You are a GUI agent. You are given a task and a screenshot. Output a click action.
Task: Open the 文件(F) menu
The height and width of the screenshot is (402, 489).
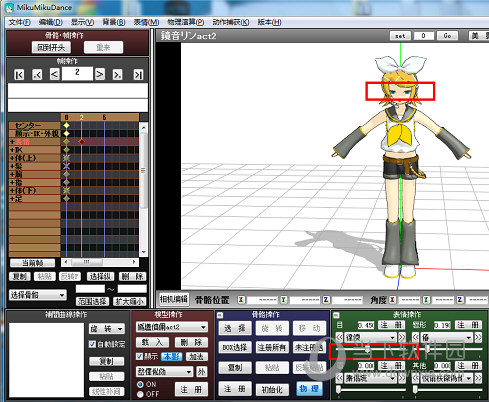pyautogui.click(x=19, y=22)
